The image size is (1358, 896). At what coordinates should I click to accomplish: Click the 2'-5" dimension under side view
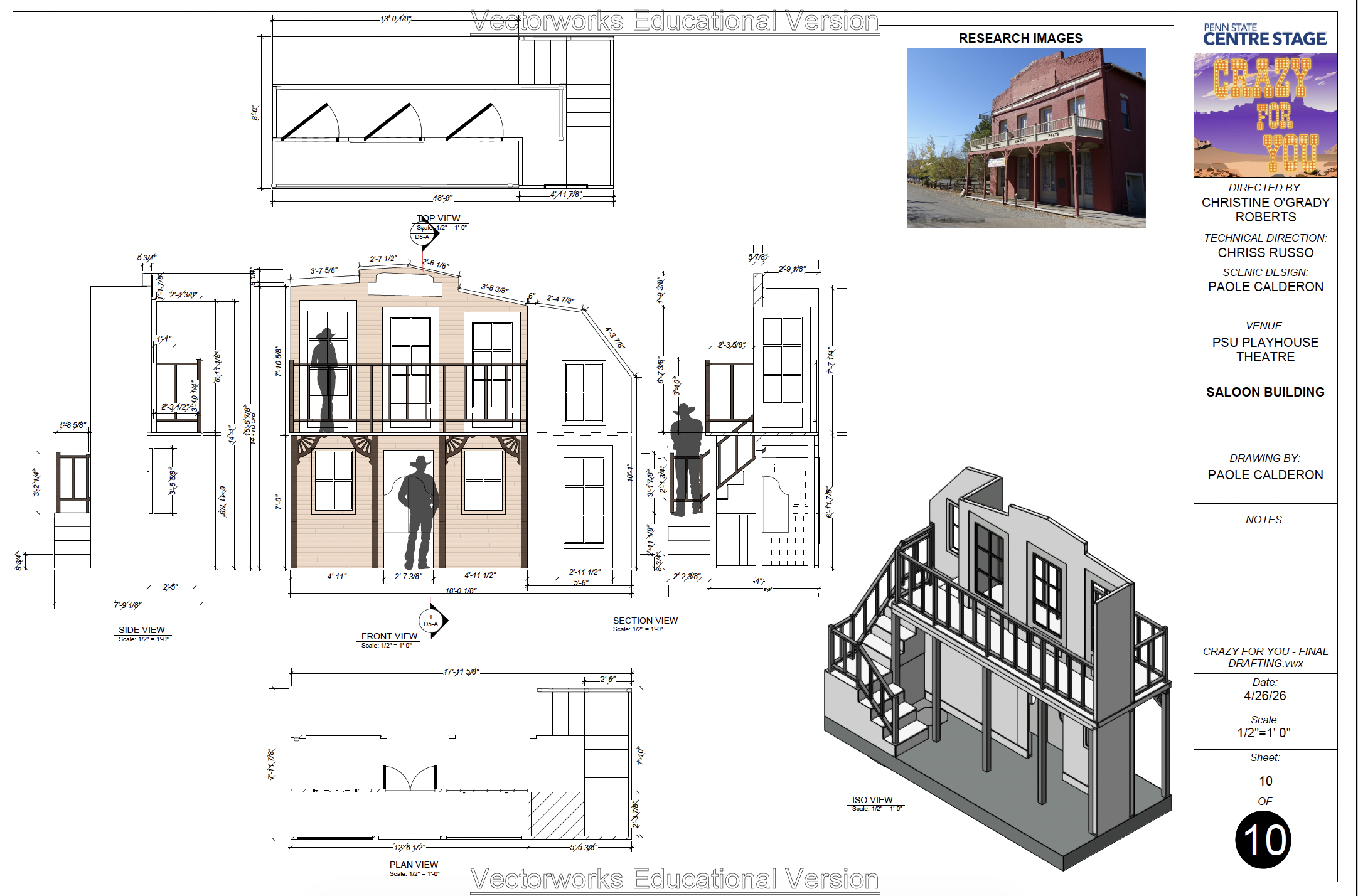[x=170, y=587]
